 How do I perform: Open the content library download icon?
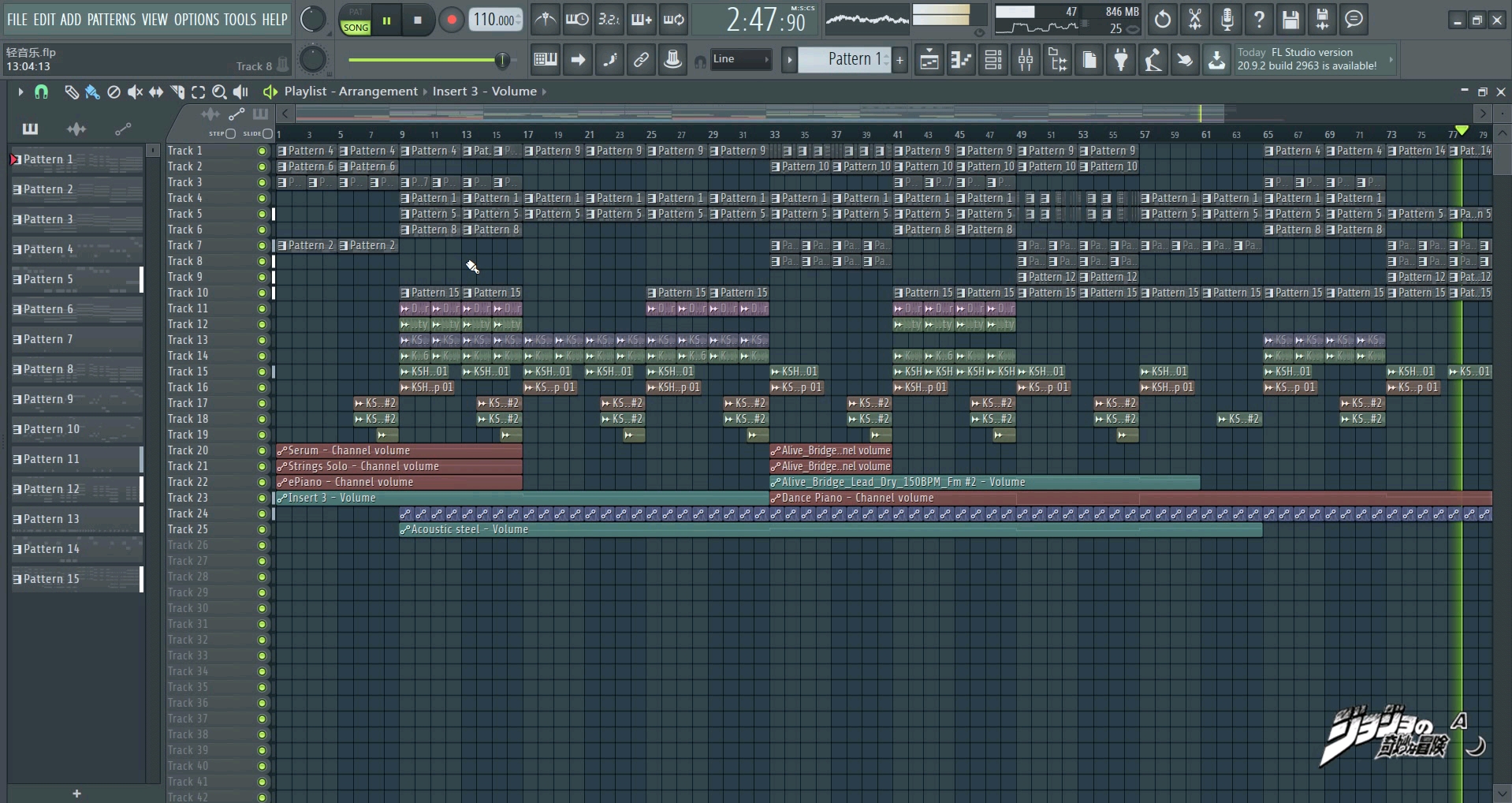tap(1217, 60)
